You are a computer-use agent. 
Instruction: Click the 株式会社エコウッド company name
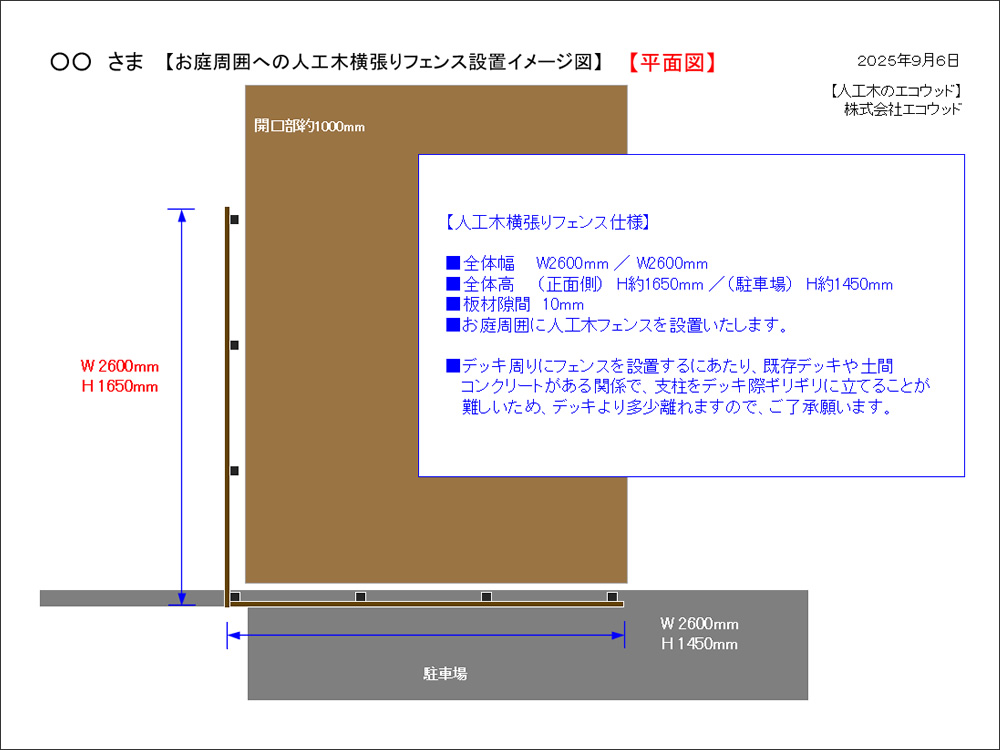click(x=902, y=109)
